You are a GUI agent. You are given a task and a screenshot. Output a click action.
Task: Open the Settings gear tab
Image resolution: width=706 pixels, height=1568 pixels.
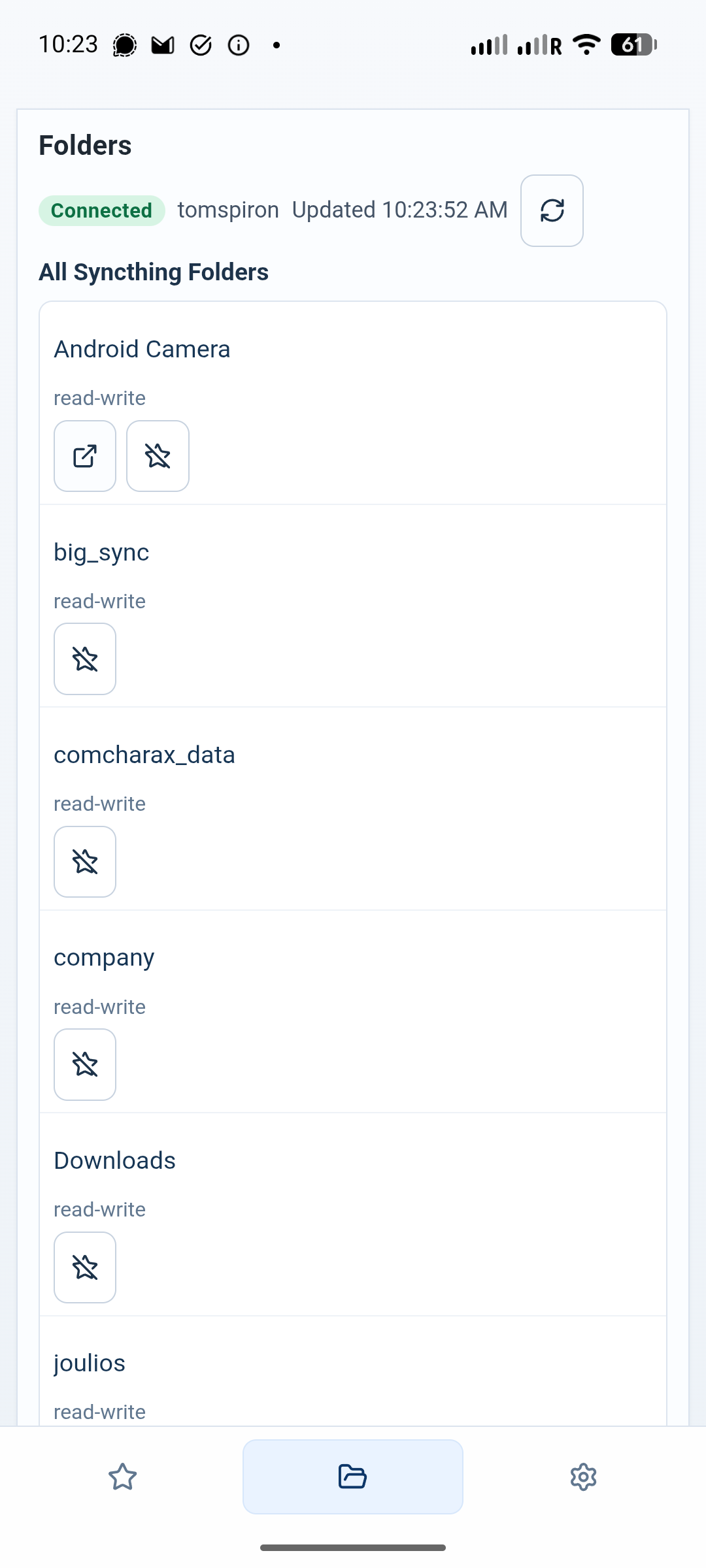point(583,1477)
